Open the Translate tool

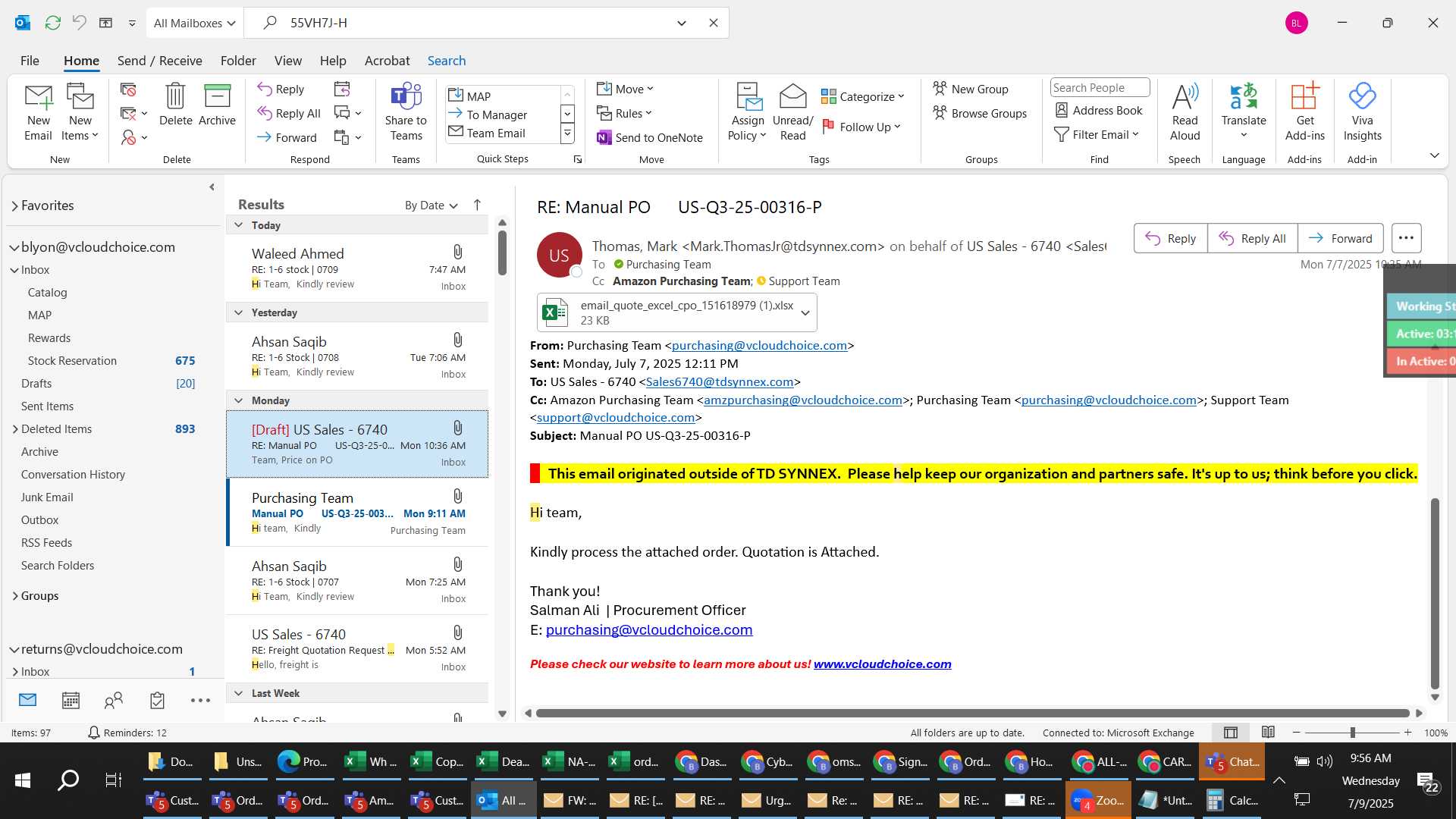[1244, 112]
